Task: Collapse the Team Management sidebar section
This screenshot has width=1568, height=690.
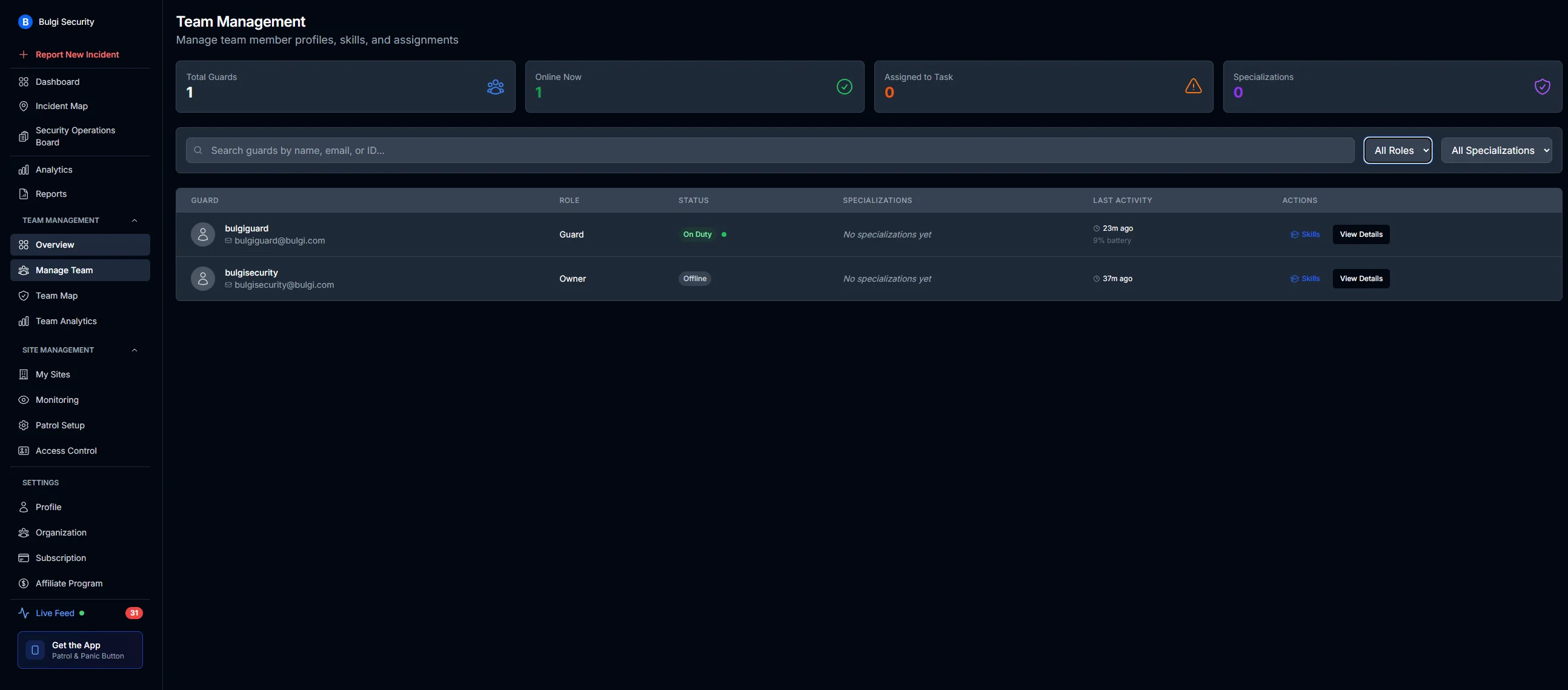Action: 135,221
